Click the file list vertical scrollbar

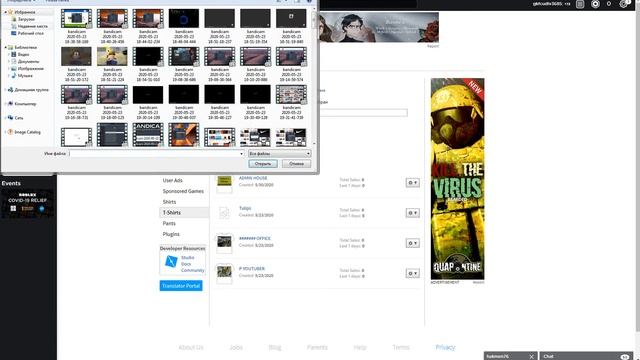coord(314,76)
